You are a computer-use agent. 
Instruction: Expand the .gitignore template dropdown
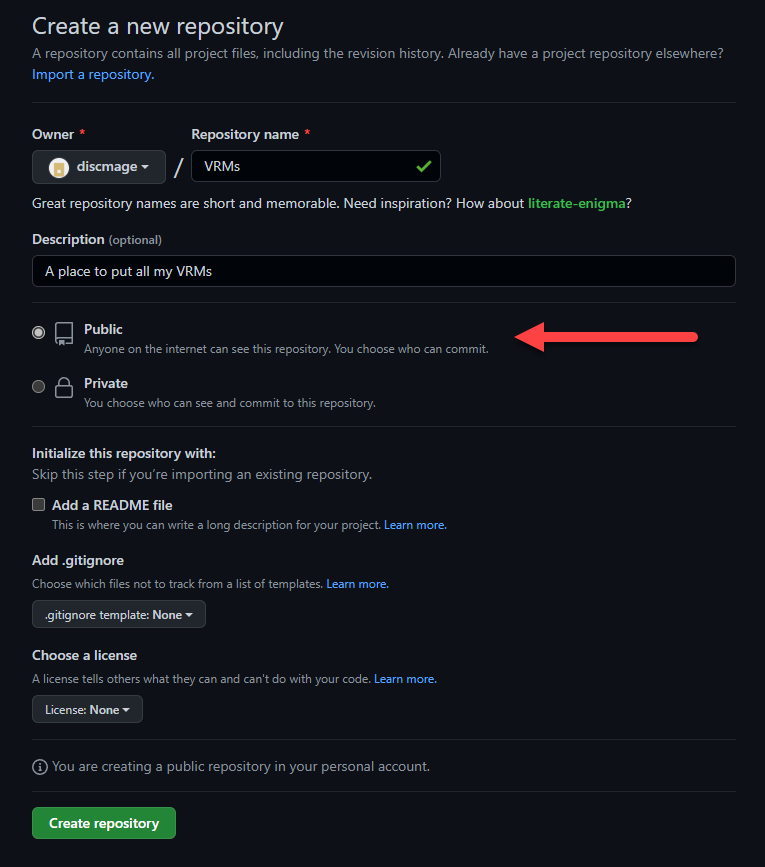click(x=119, y=614)
